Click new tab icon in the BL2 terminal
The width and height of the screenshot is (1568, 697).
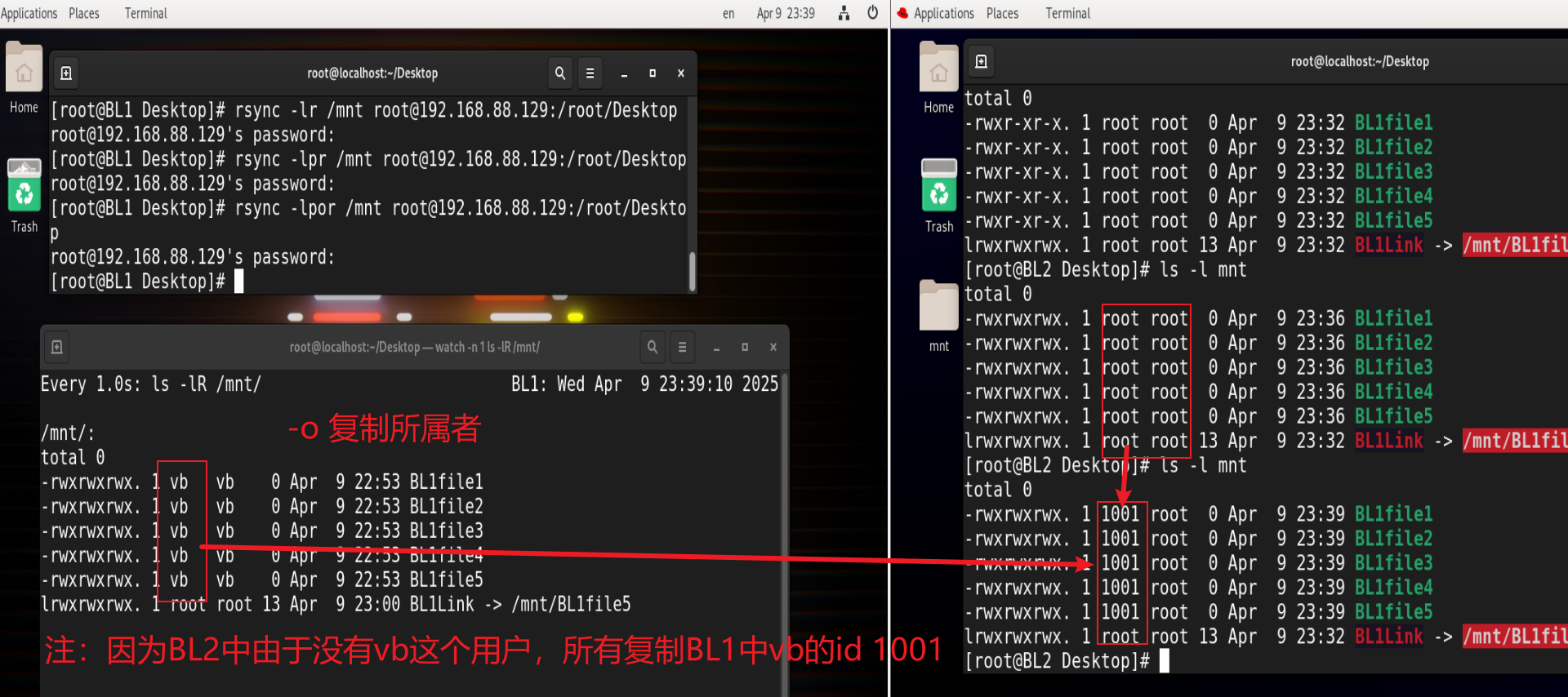(982, 61)
